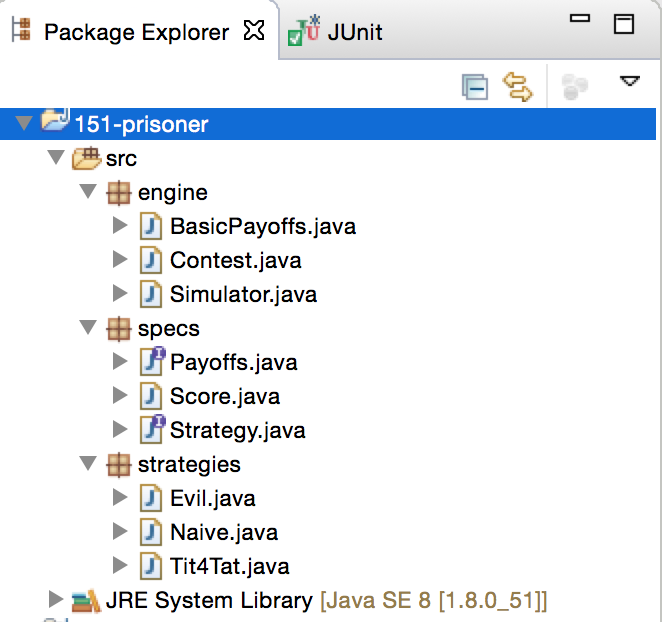Expand the JRE System Library node
This screenshot has height=622, width=662.
coord(55,600)
